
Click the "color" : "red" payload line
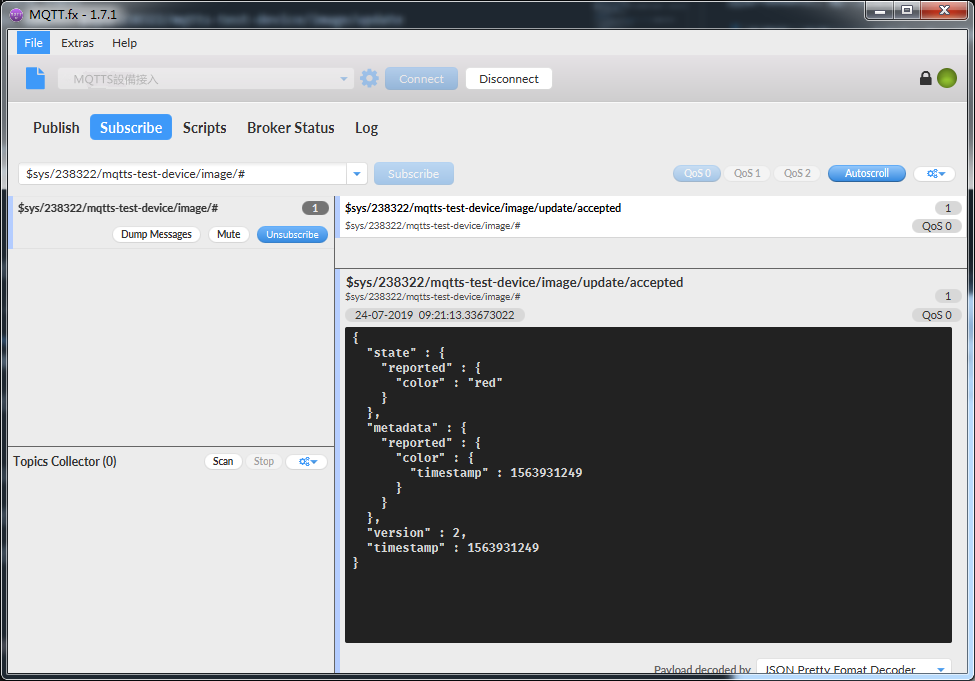(449, 383)
